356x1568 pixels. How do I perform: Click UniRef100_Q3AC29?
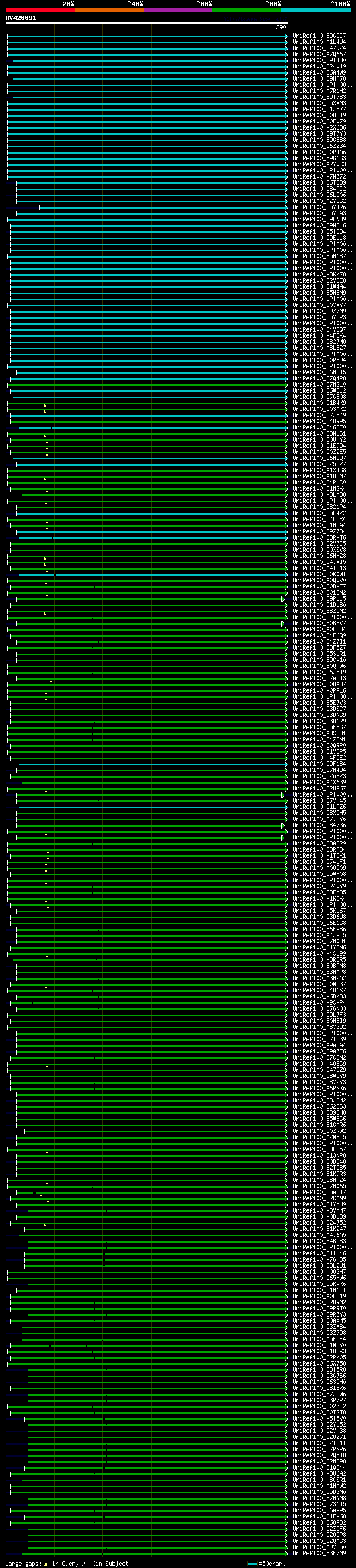319,844
